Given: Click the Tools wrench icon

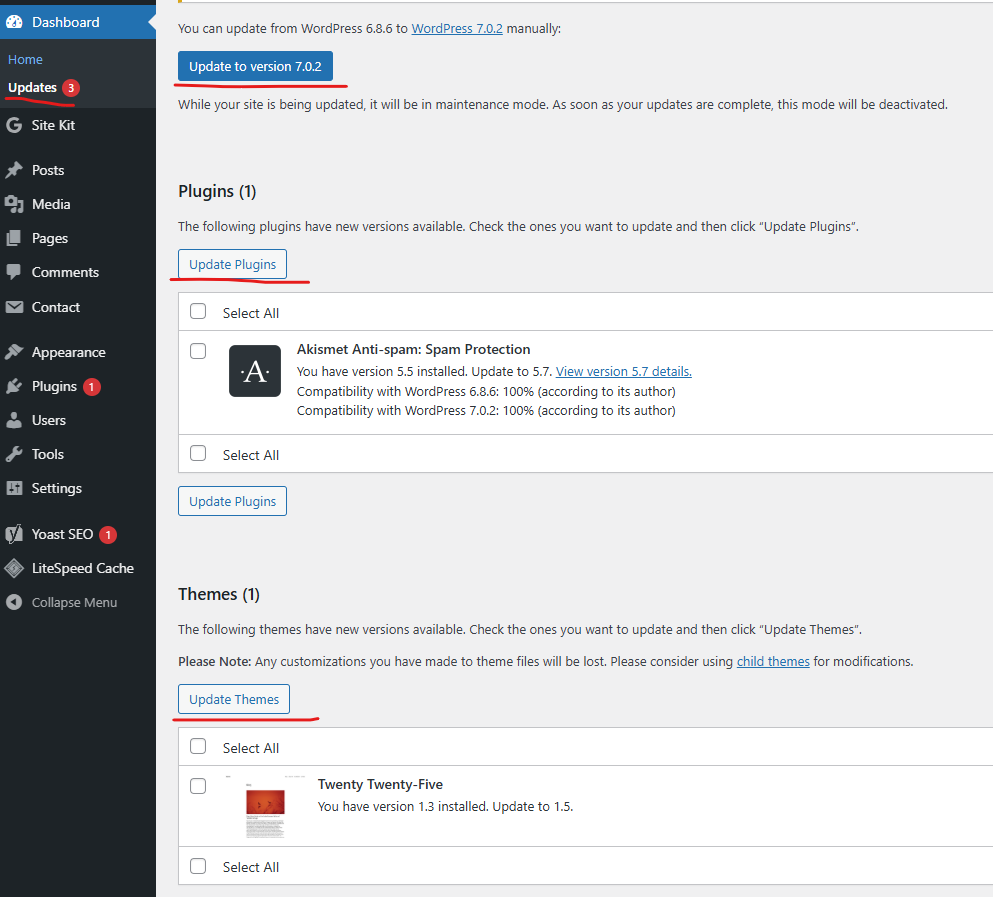Looking at the screenshot, I should (x=14, y=454).
